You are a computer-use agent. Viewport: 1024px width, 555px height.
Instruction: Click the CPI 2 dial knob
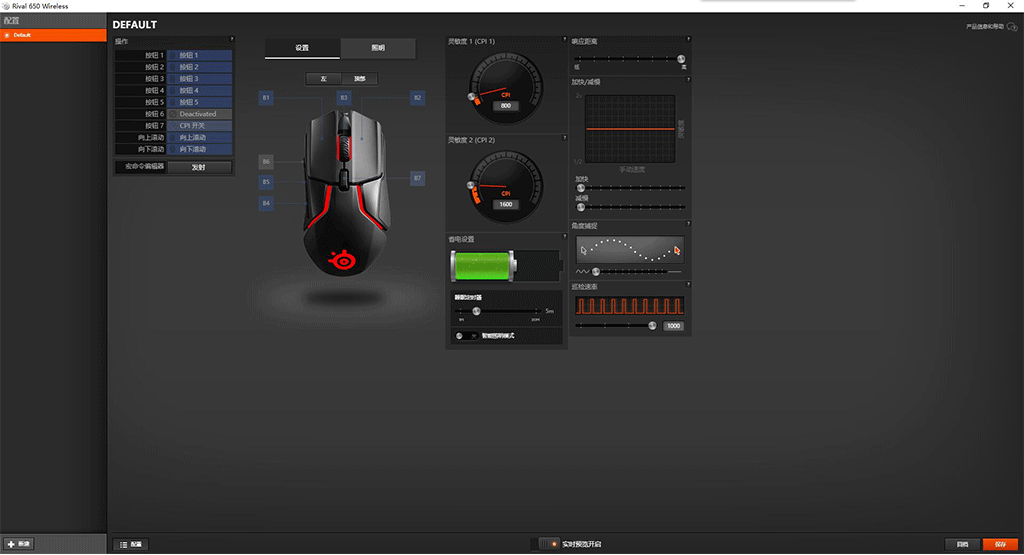(471, 185)
